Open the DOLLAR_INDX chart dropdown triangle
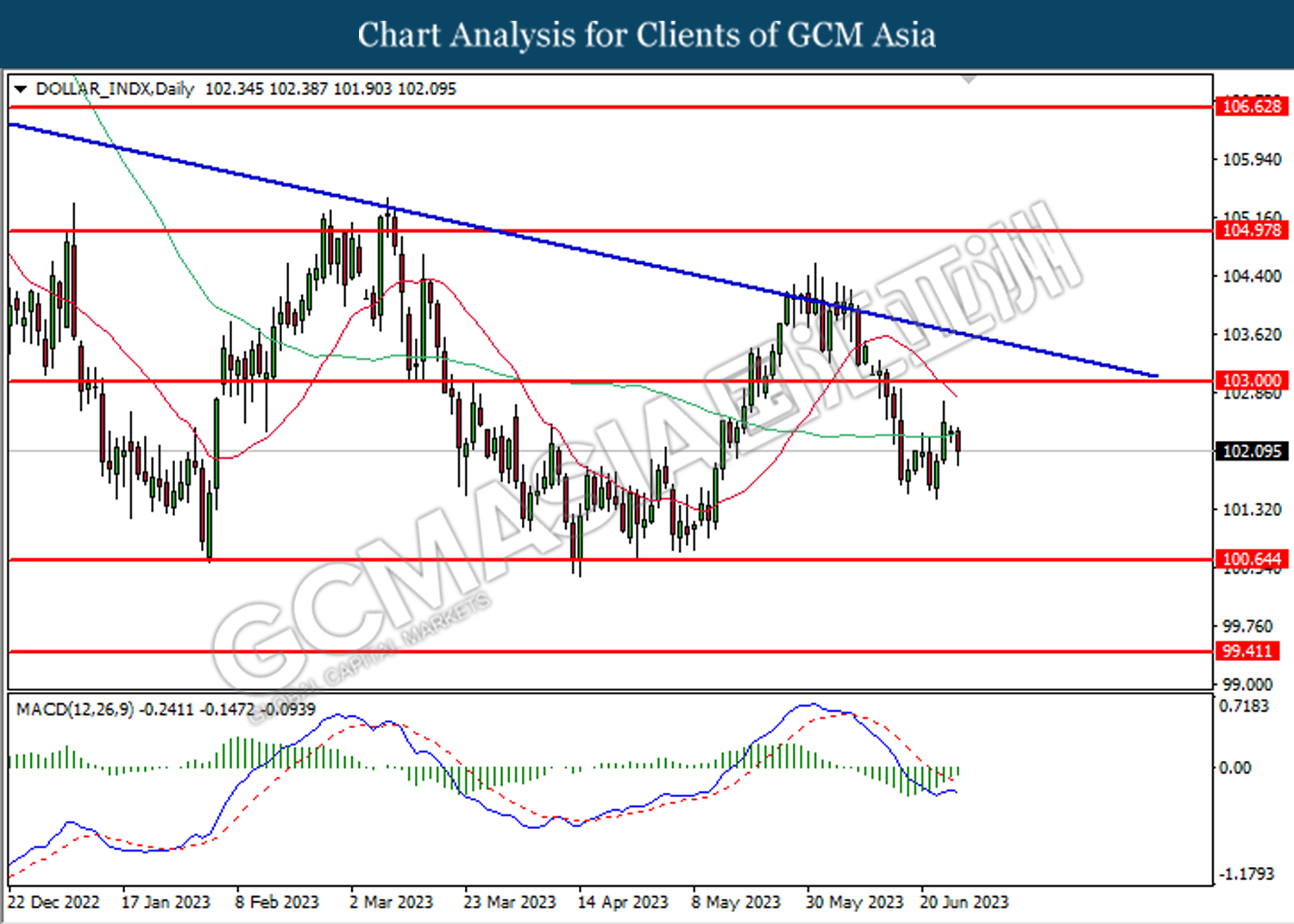This screenshot has width=1294, height=924. click(21, 89)
